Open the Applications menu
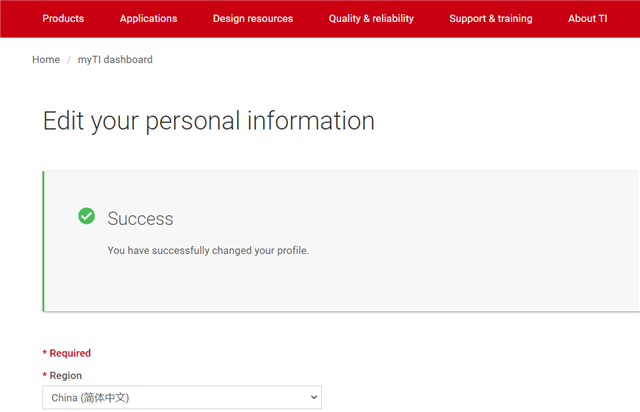 (x=148, y=18)
